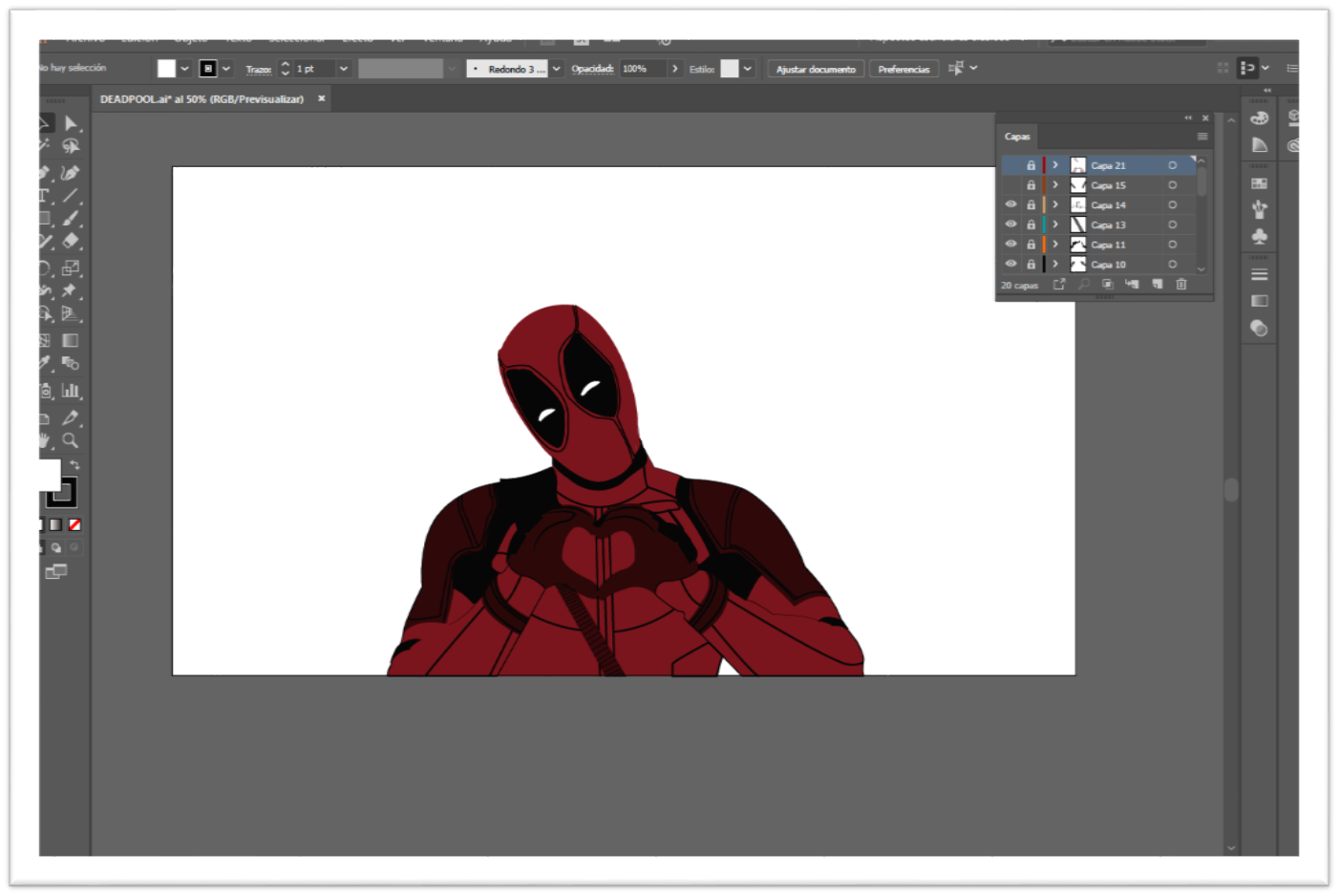Open the Stroke panel icon
1339x896 pixels.
[x=1260, y=275]
